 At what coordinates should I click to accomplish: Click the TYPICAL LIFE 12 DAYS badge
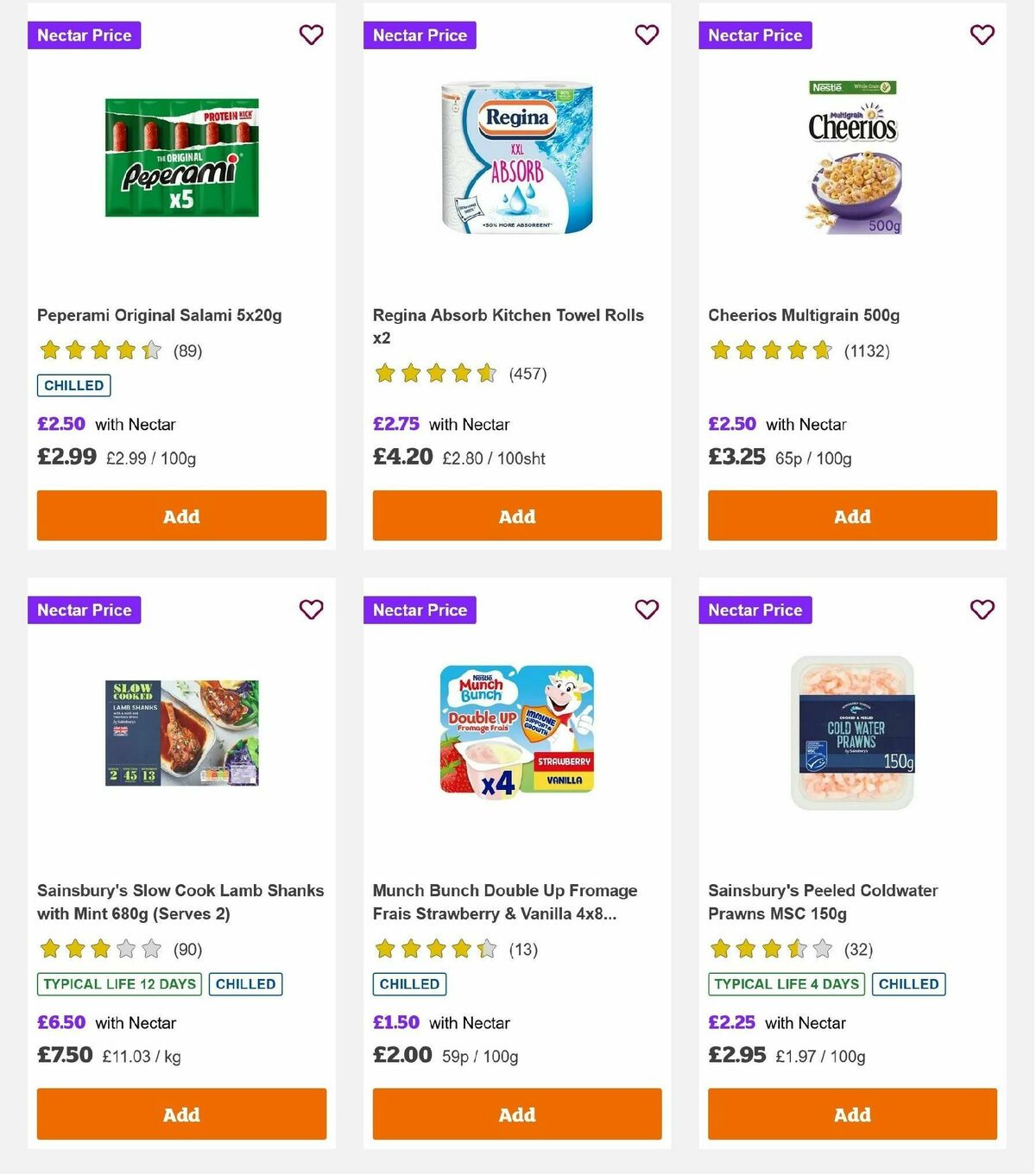[118, 984]
